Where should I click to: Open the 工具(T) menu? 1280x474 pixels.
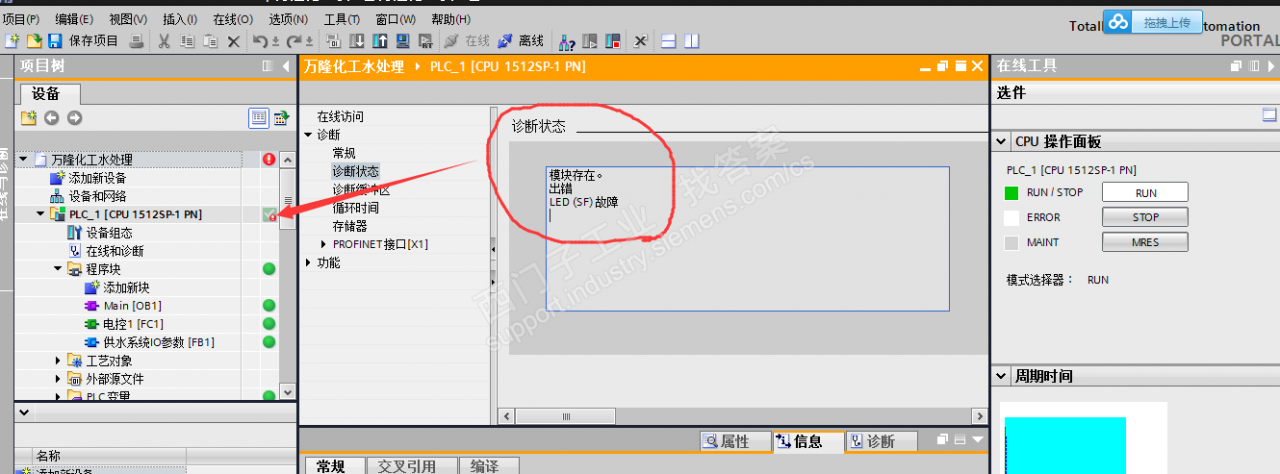click(x=342, y=19)
